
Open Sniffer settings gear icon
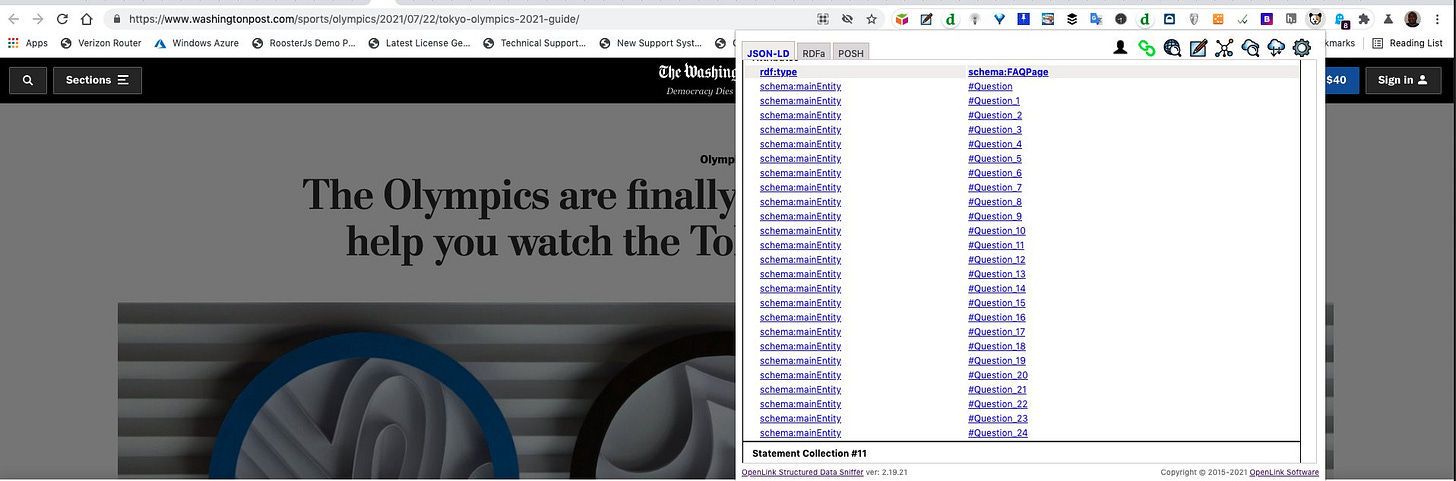click(x=1302, y=47)
